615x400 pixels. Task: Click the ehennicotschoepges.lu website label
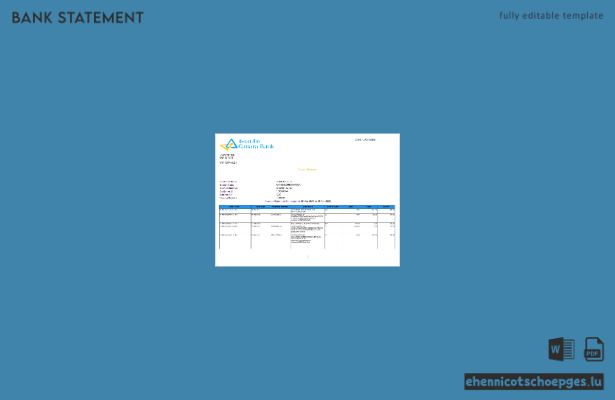(534, 382)
